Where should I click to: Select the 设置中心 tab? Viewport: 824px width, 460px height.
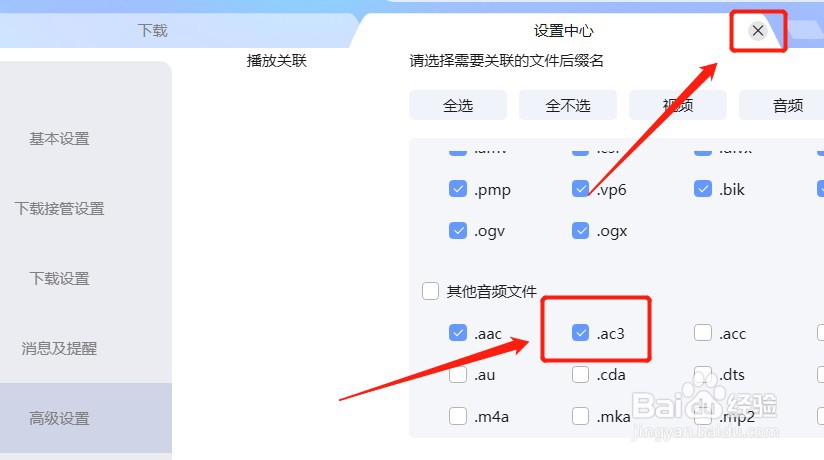[563, 31]
